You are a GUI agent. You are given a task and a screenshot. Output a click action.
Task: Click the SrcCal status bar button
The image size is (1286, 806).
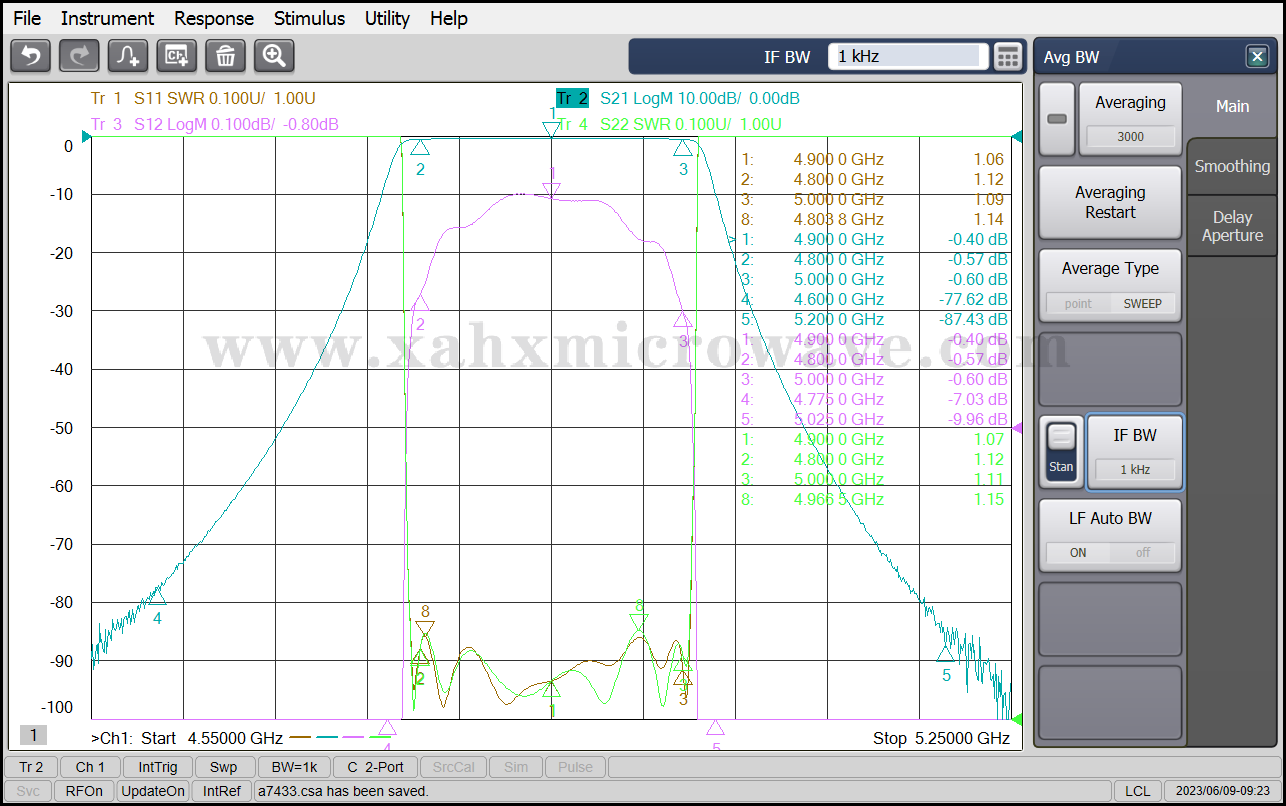click(x=453, y=767)
